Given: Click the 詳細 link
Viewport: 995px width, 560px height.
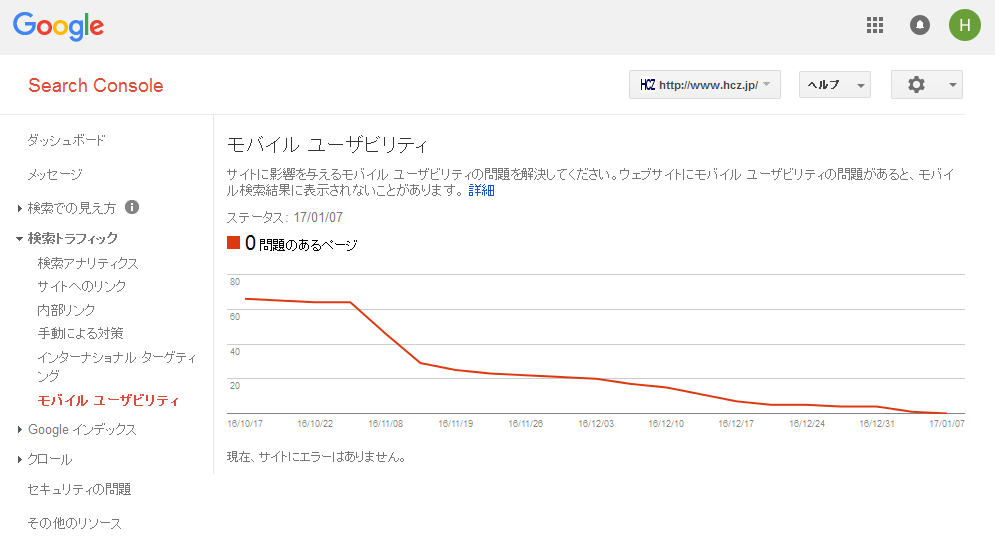Looking at the screenshot, I should (x=481, y=190).
